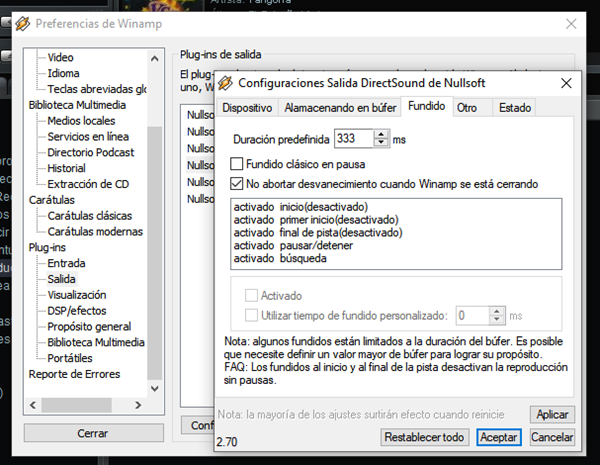Select Visualización under Plug-ins
The height and width of the screenshot is (465, 600).
tap(77, 295)
